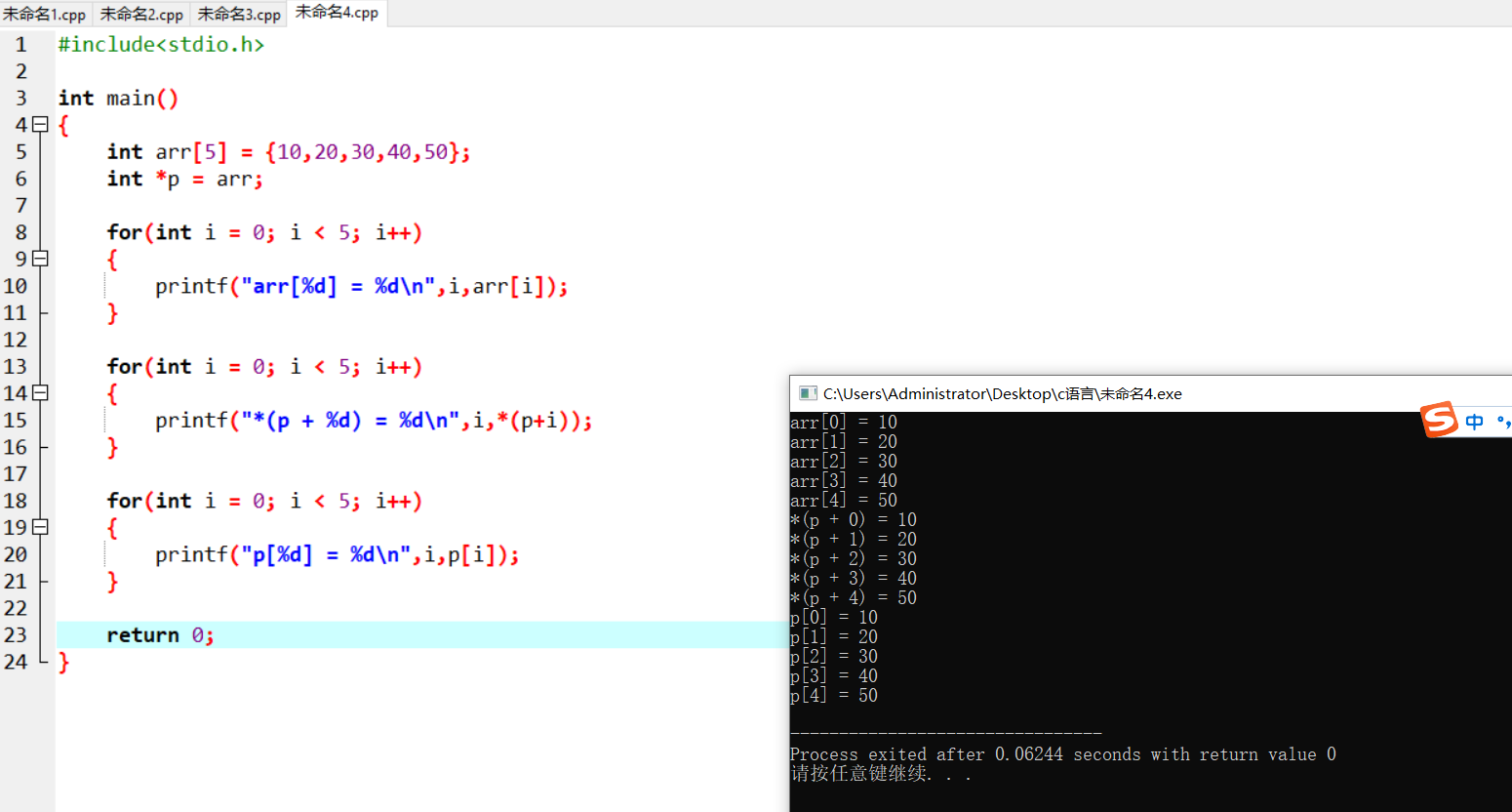Click console output 'arr[0] = 10'

pyautogui.click(x=844, y=423)
